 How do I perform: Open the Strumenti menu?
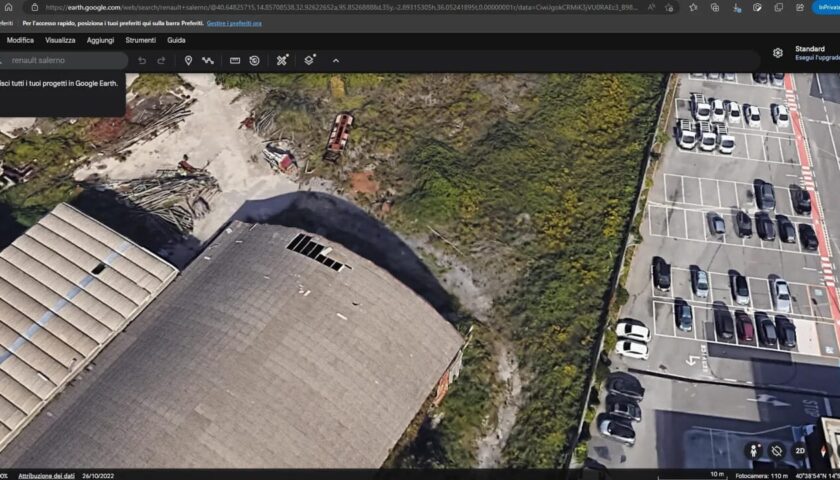(x=140, y=40)
